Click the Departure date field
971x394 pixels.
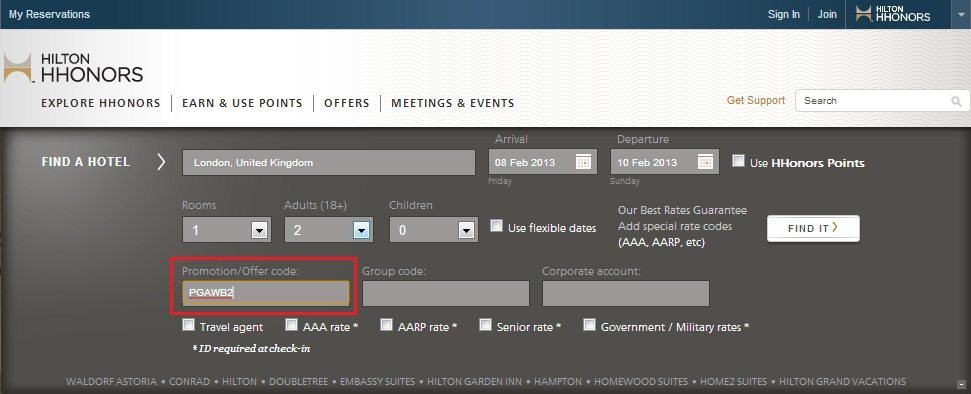tap(665, 162)
